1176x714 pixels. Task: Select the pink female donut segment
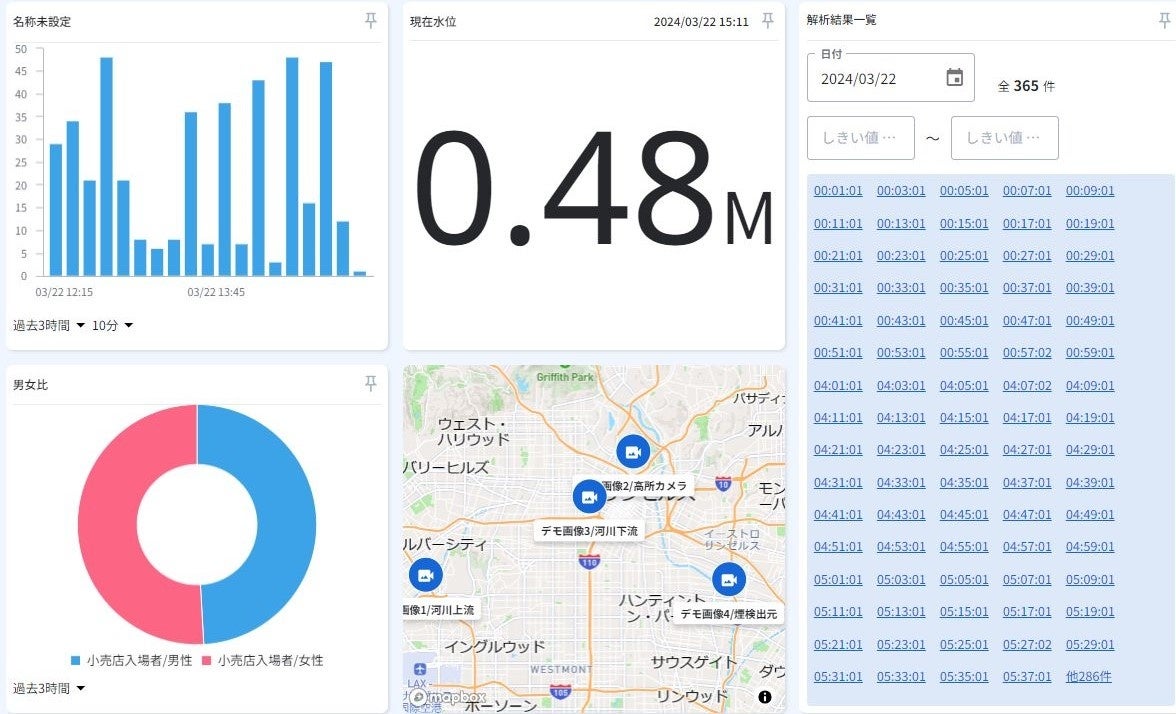(108, 524)
